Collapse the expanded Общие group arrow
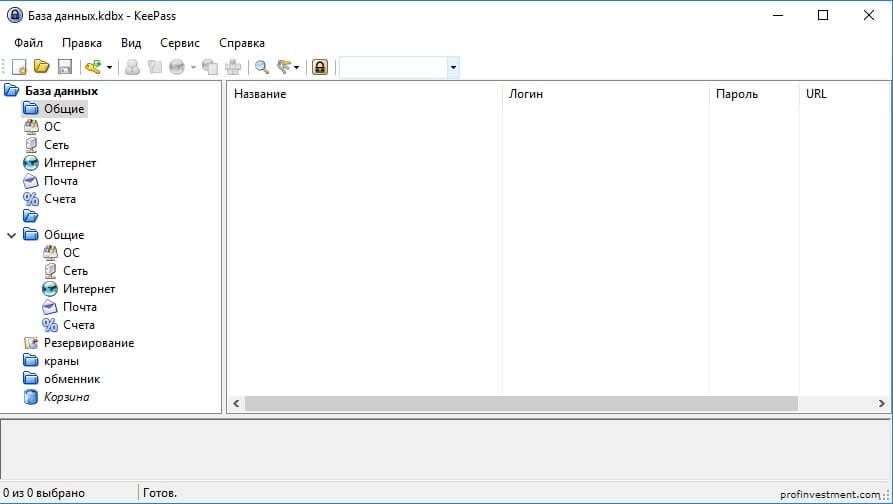Image resolution: width=893 pixels, height=504 pixels. (x=11, y=235)
